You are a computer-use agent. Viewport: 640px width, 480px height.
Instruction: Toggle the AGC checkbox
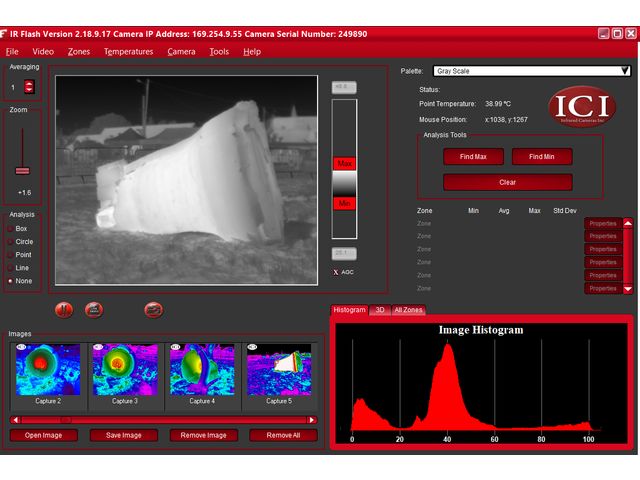coord(336,272)
